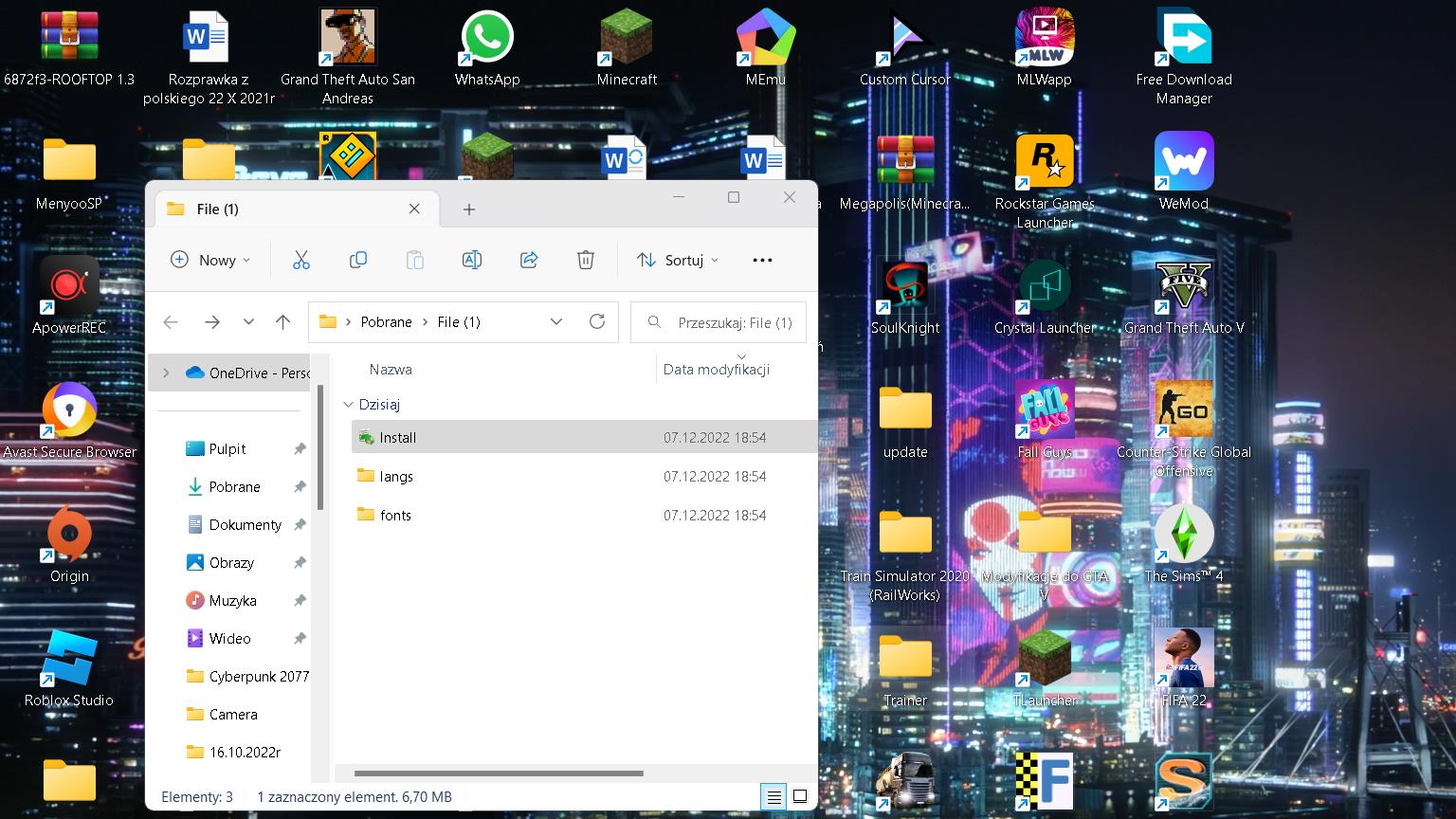
Task: Click the Rename icon in toolbar
Action: click(x=471, y=260)
